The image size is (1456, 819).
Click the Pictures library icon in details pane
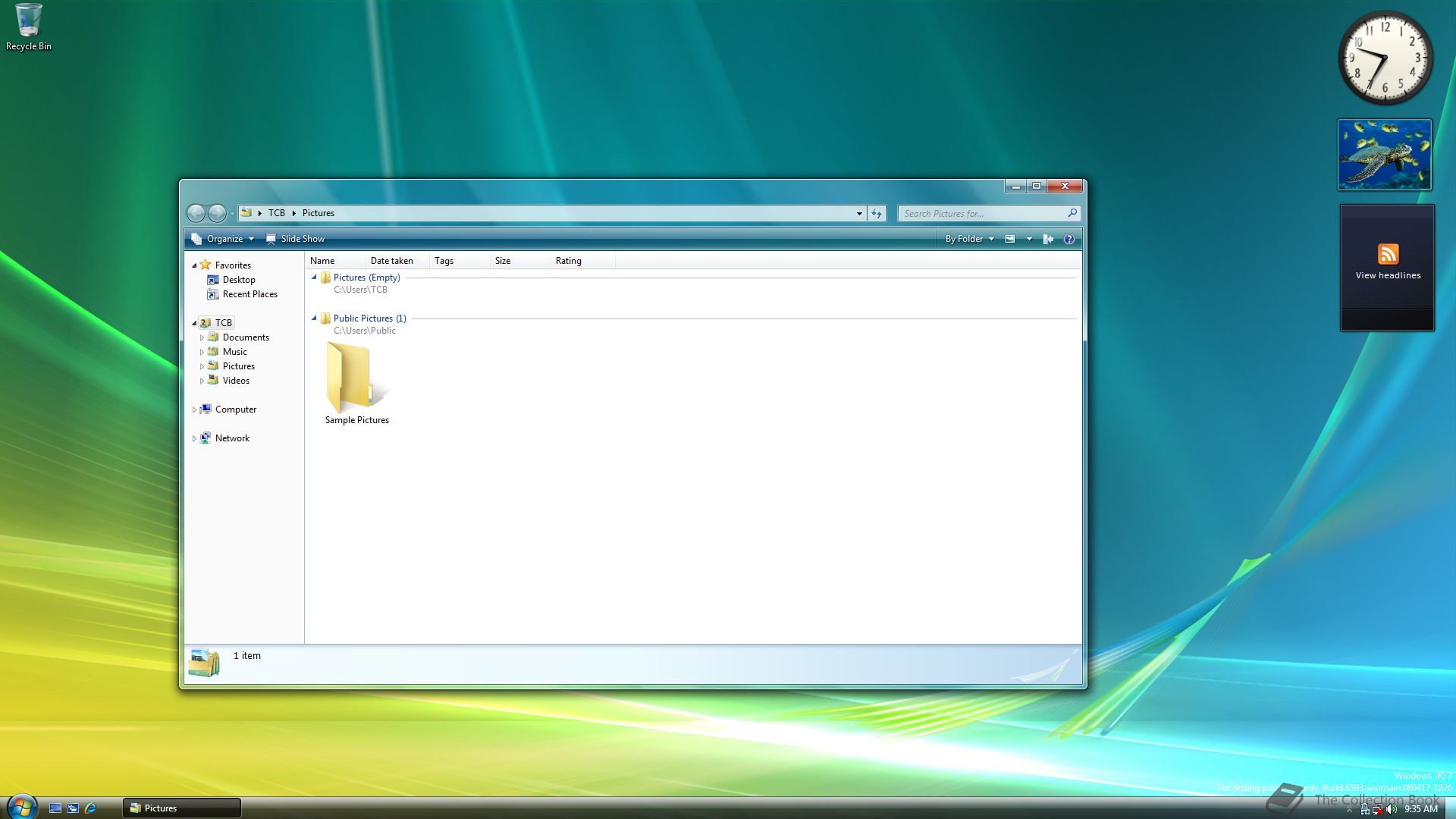coord(204,664)
